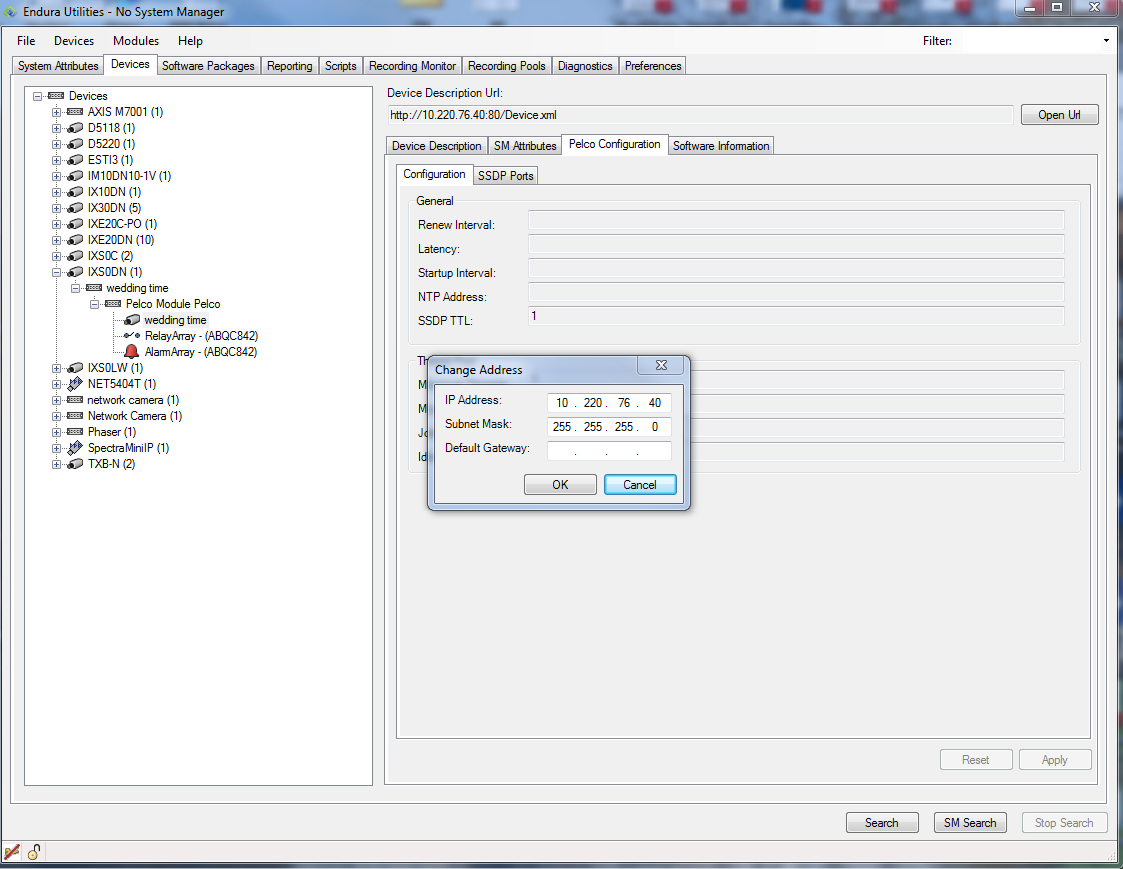Select the wedding time camera icon
The width and height of the screenshot is (1123, 869).
[132, 320]
